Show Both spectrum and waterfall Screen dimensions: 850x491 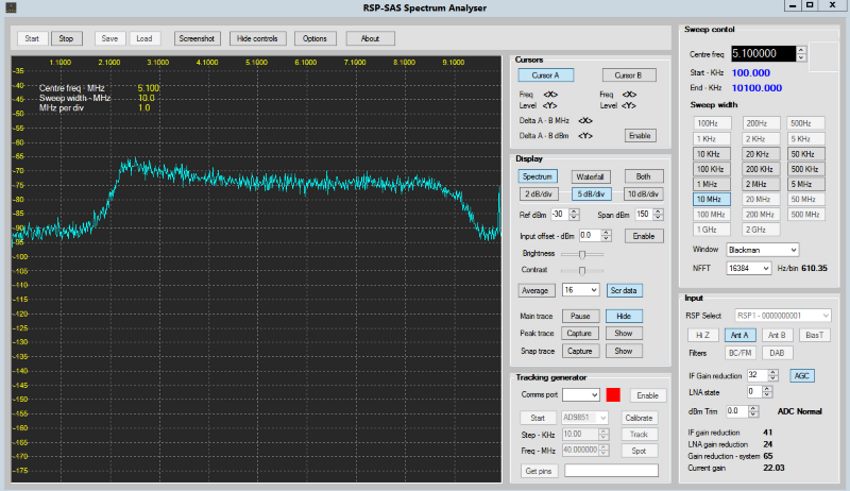point(643,177)
